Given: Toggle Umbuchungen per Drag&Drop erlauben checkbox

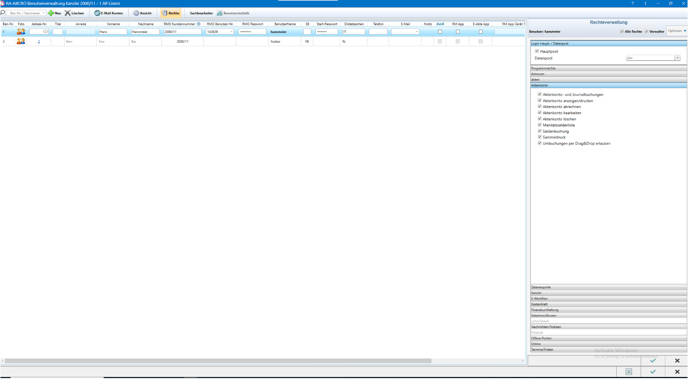Looking at the screenshot, I should click(539, 143).
